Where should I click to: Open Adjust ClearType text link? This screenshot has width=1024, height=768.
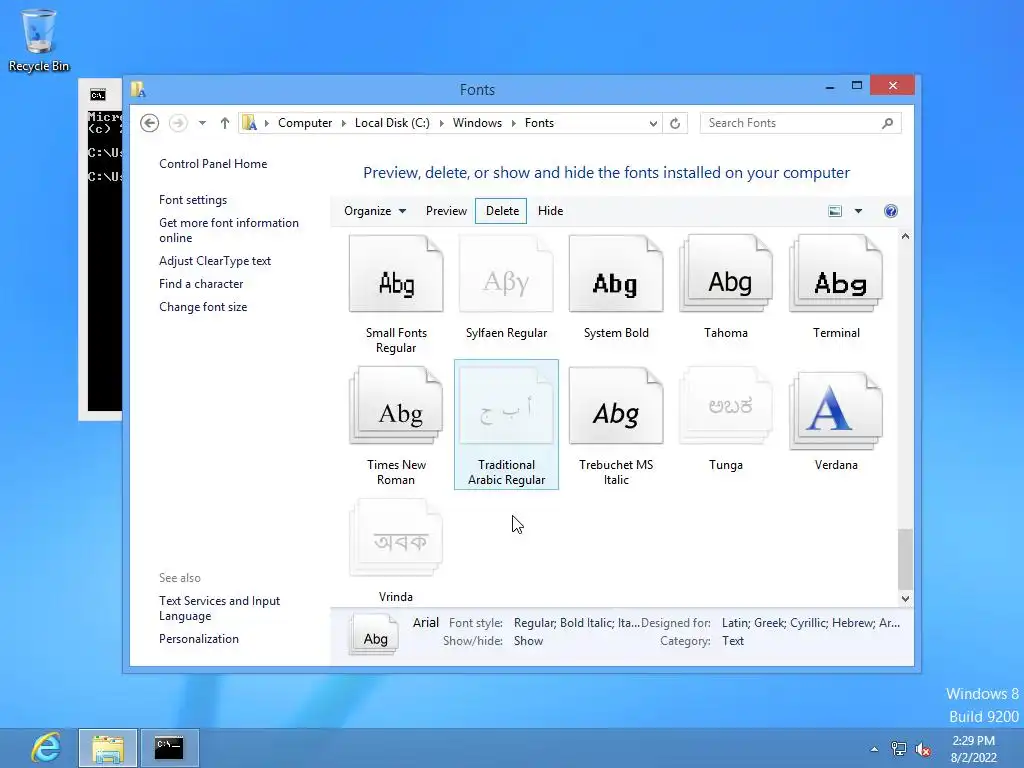(215, 261)
